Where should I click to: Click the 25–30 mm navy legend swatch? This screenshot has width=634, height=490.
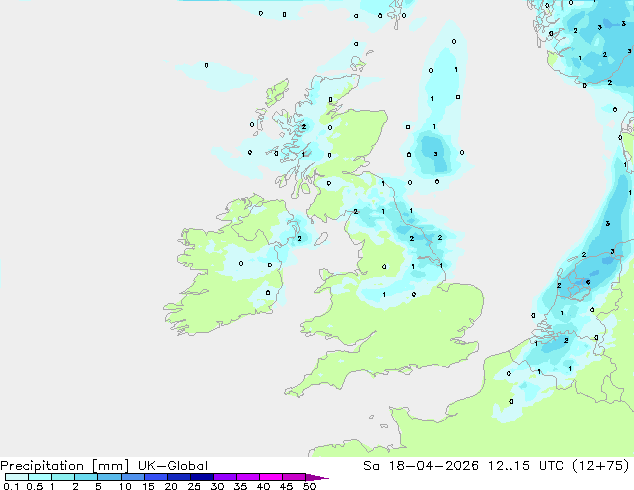[202, 477]
